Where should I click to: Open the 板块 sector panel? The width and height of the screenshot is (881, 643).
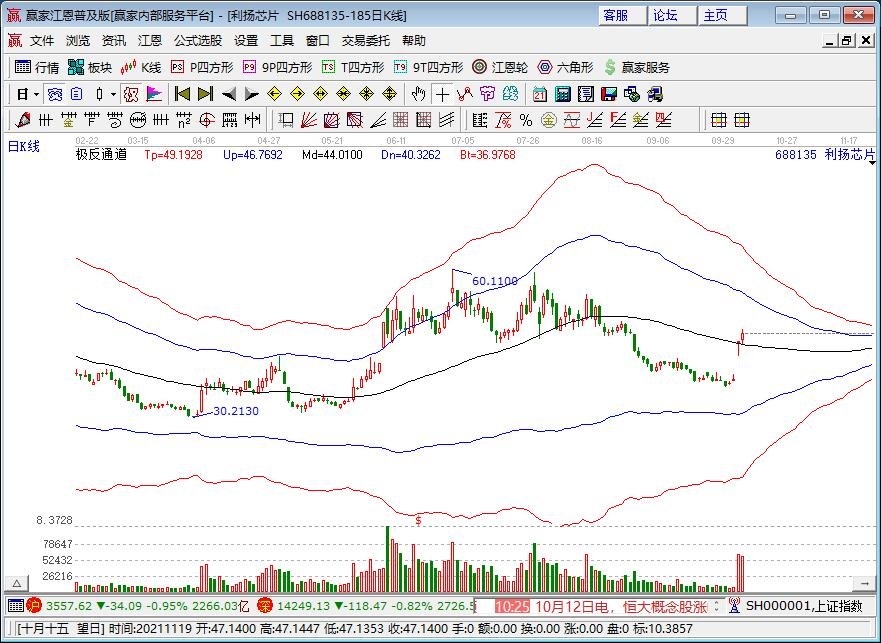pyautogui.click(x=90, y=67)
